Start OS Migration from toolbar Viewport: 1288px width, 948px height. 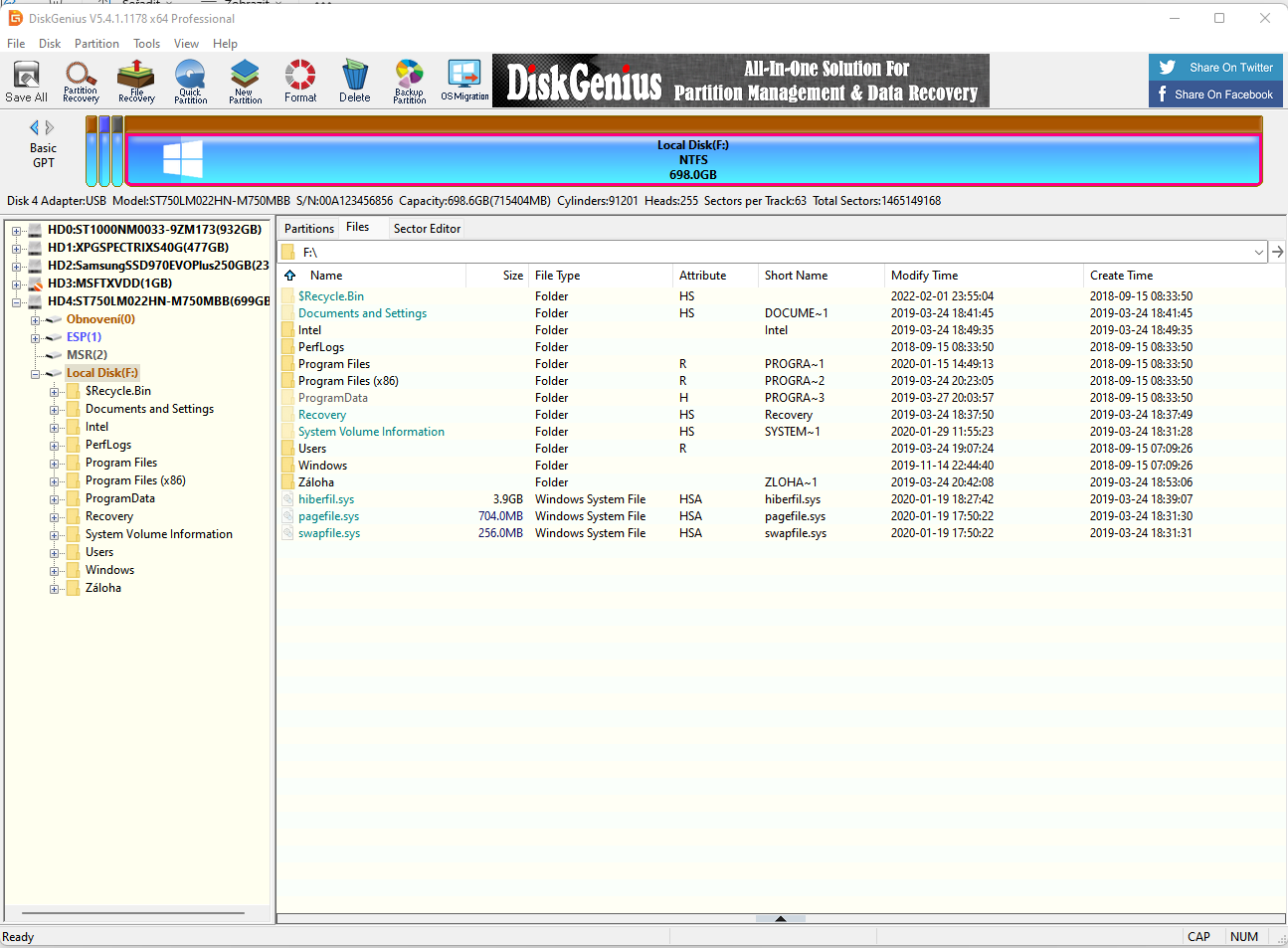point(464,81)
